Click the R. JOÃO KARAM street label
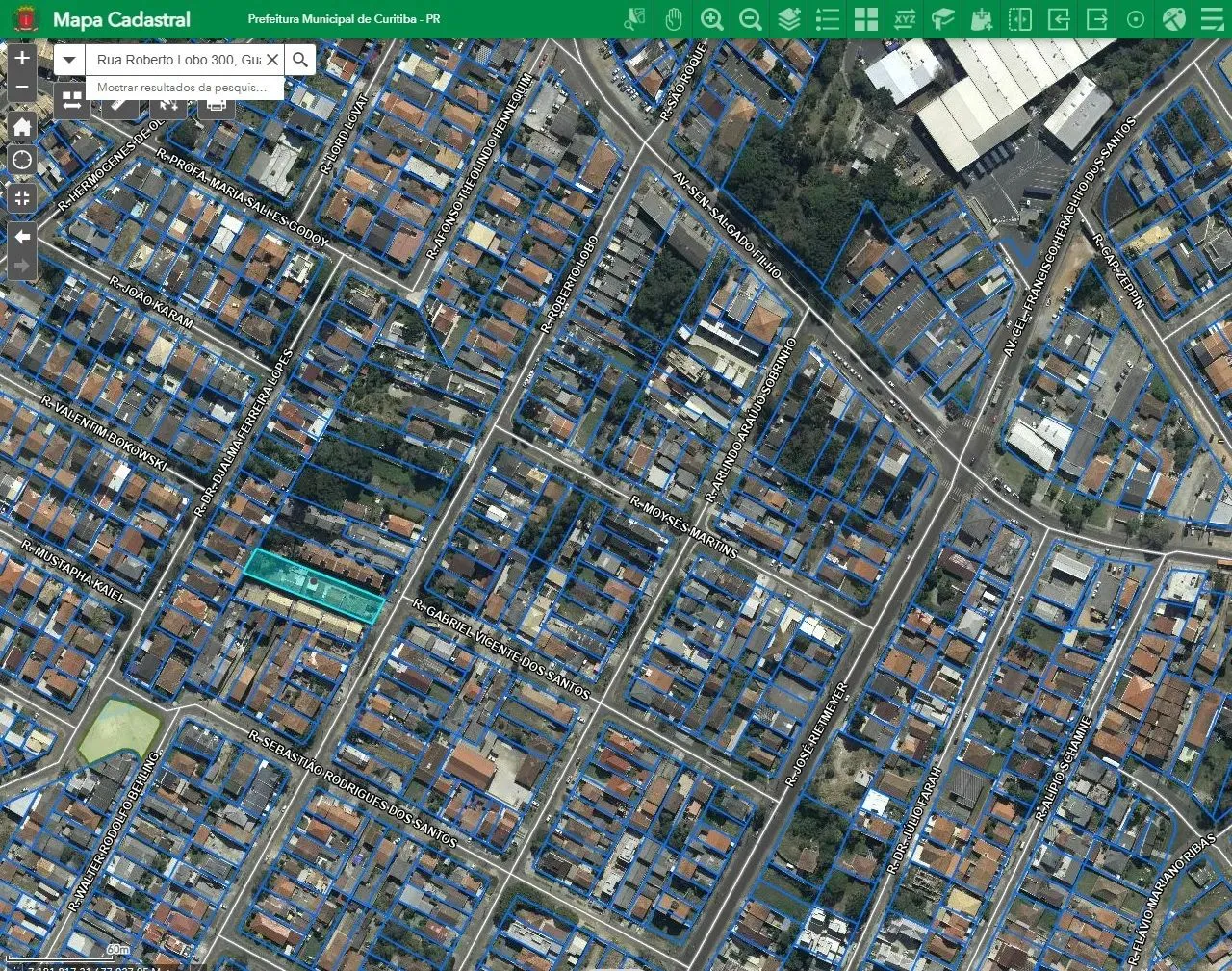 pos(151,302)
